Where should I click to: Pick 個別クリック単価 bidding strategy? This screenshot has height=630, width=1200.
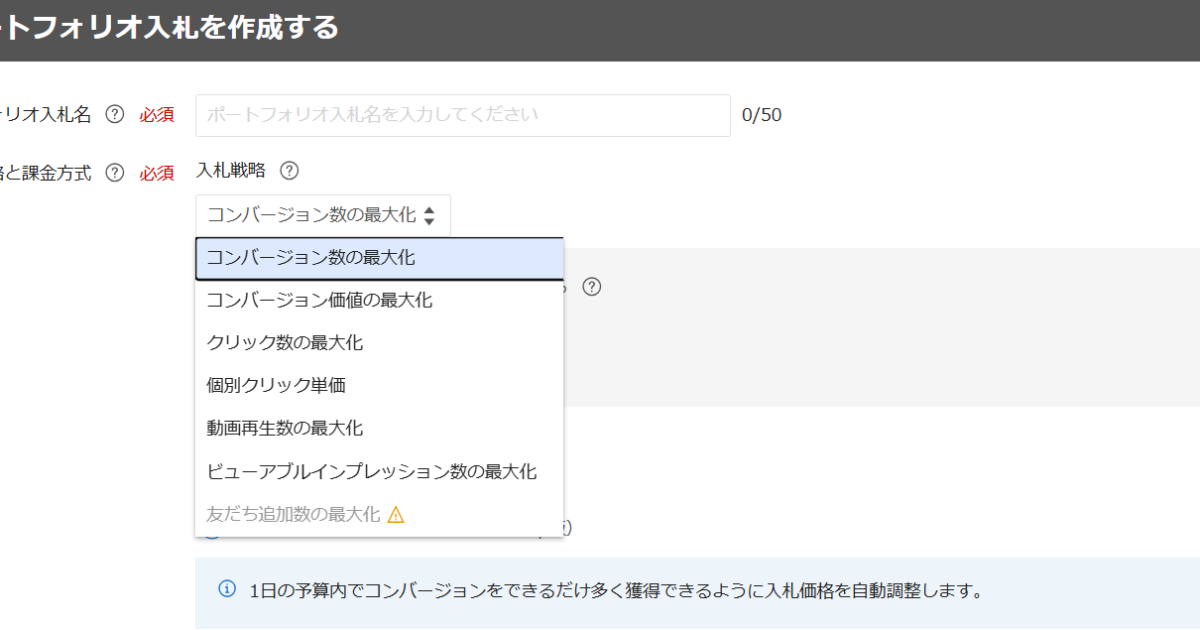tap(276, 386)
